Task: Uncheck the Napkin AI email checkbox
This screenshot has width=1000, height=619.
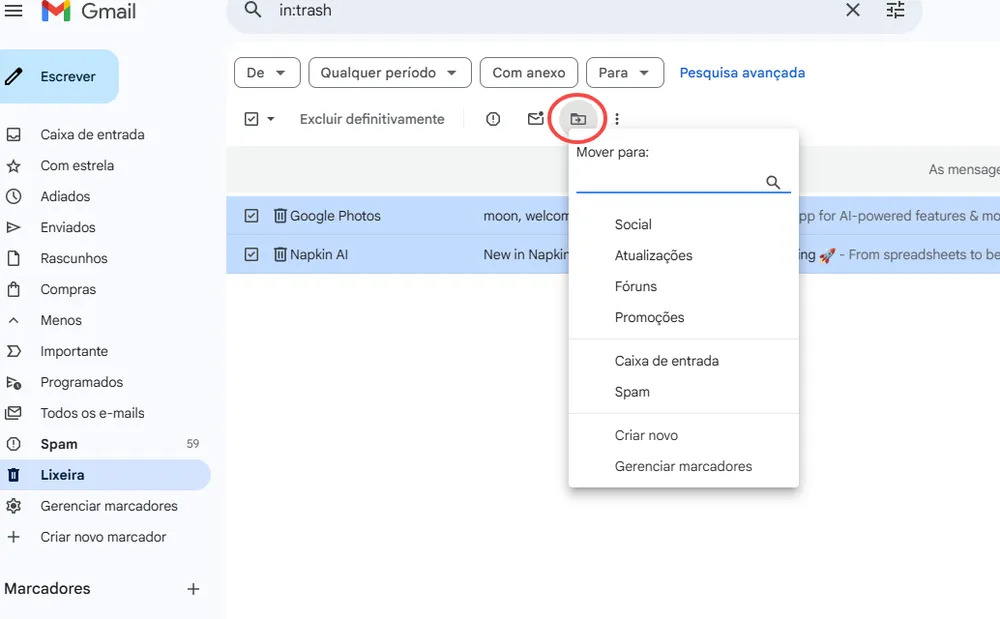Action: point(251,254)
